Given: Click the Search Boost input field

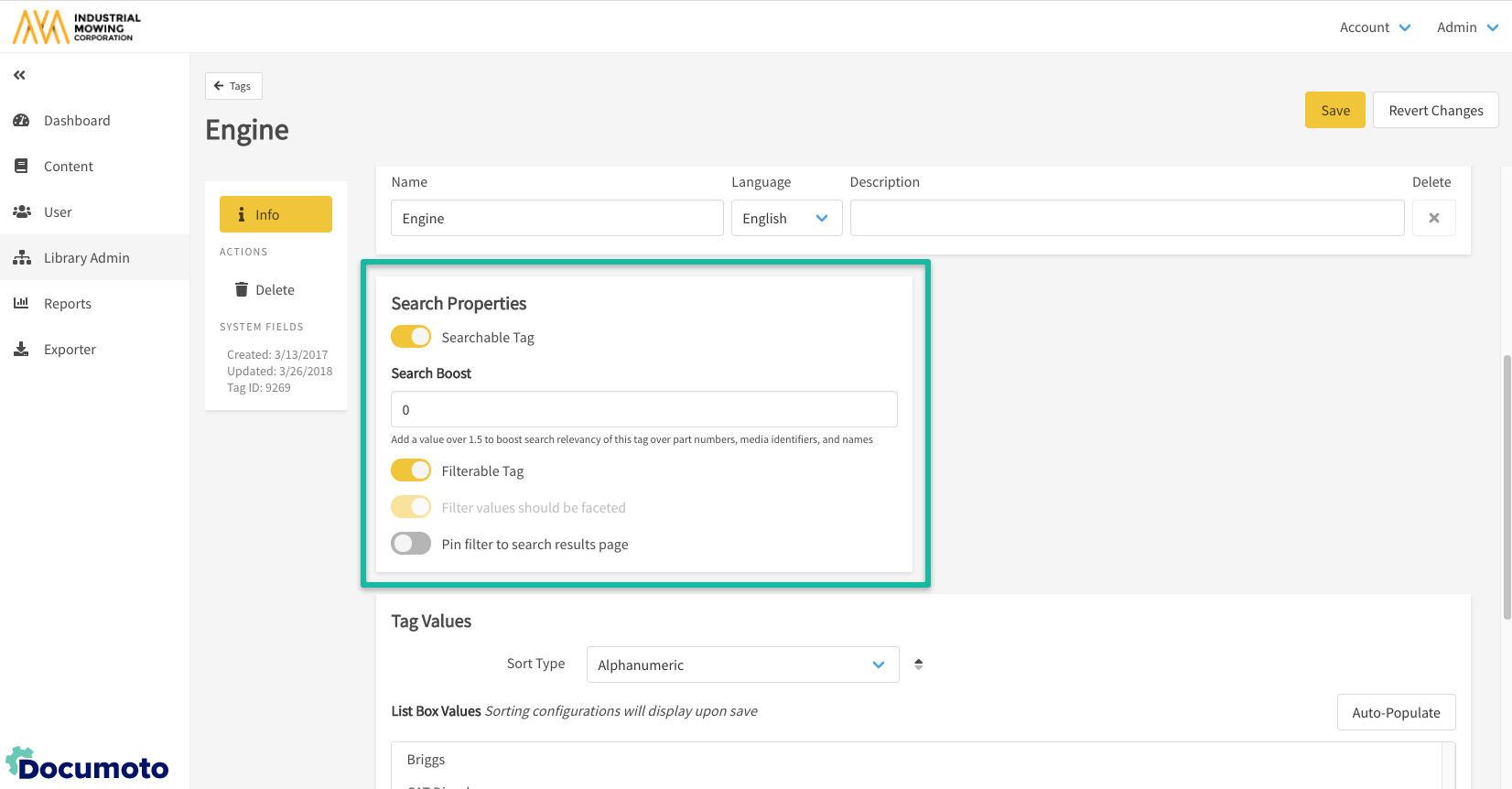Looking at the screenshot, I should [x=643, y=409].
